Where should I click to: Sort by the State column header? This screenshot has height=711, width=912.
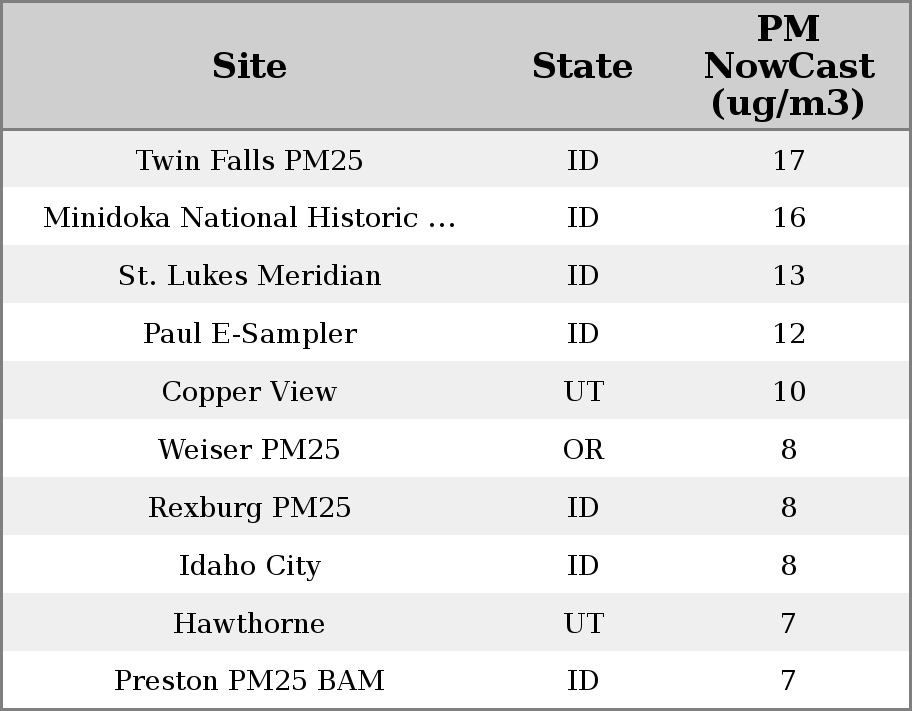click(582, 66)
